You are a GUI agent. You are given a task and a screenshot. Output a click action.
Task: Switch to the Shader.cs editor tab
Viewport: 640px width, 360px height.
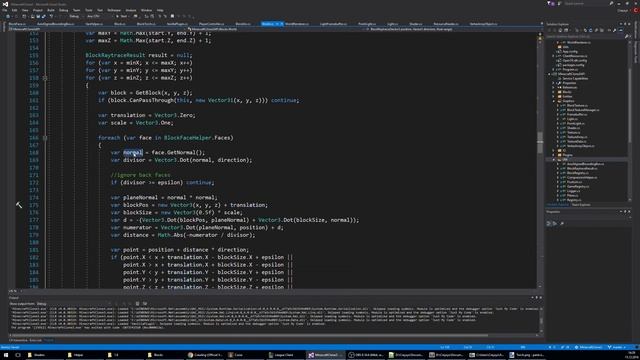click(416, 24)
